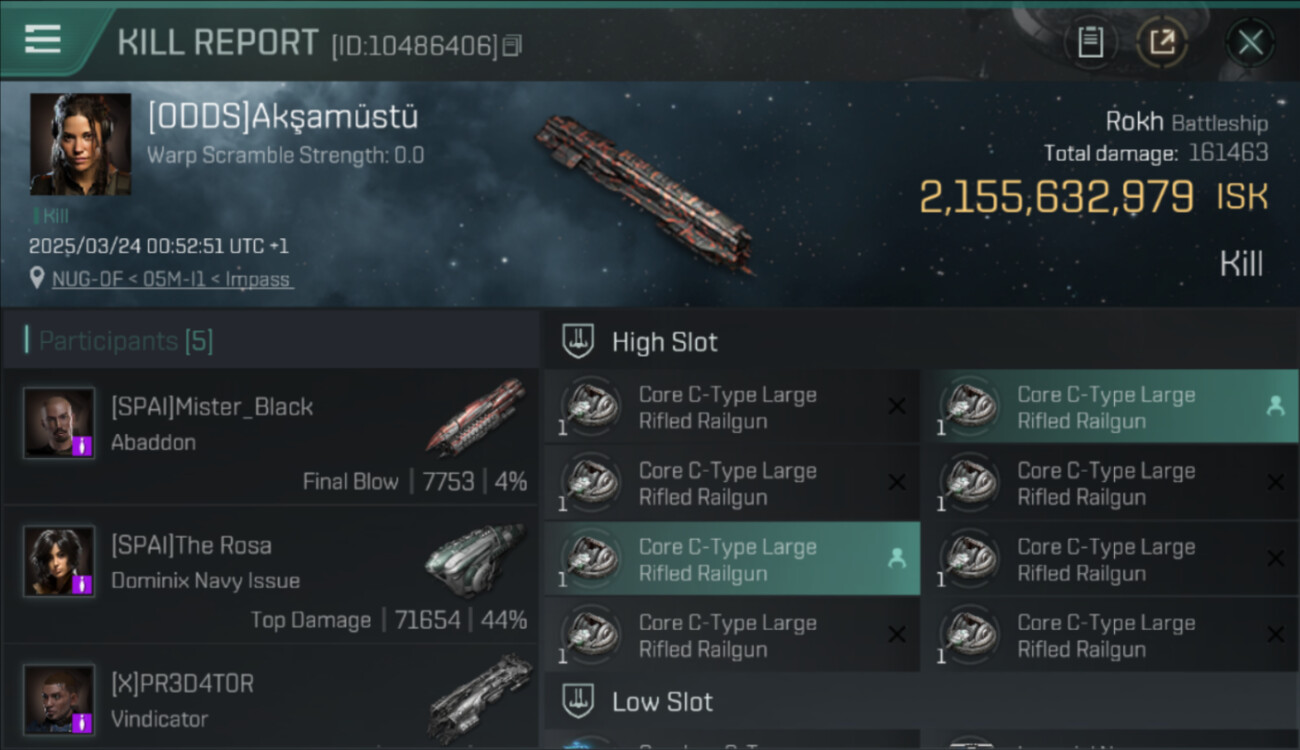Click the highlighted railgun's person icon, left column
Image resolution: width=1300 pixels, height=750 pixels.
(x=896, y=559)
